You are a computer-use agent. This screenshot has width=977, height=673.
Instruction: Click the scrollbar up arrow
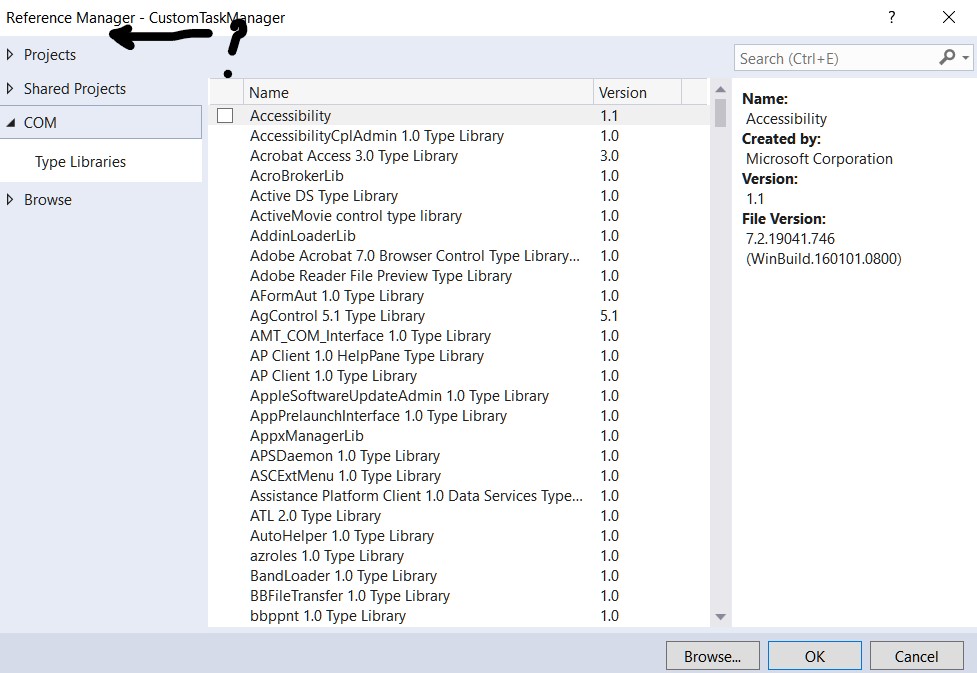click(x=720, y=88)
